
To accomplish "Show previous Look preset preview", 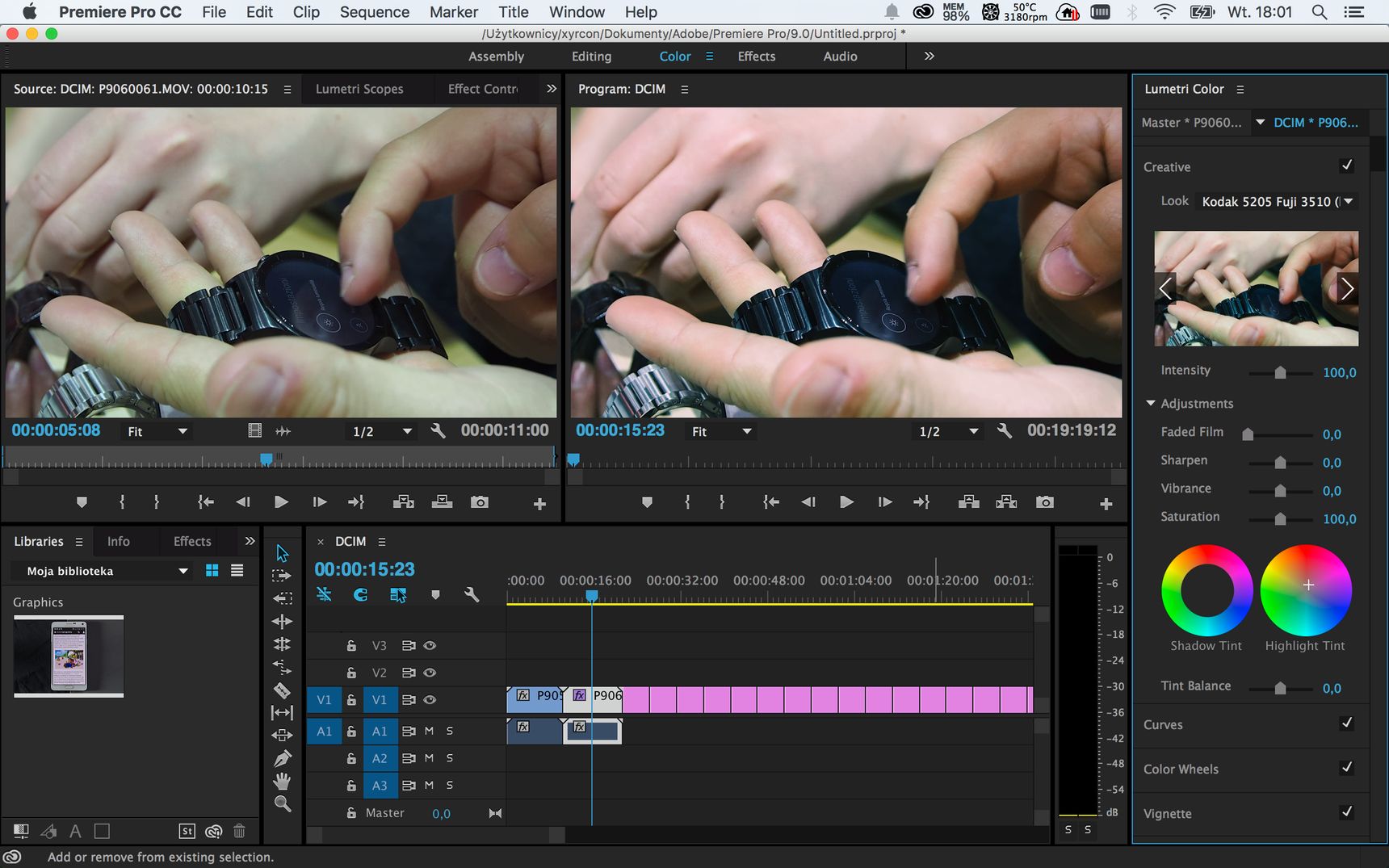I will point(1165,288).
